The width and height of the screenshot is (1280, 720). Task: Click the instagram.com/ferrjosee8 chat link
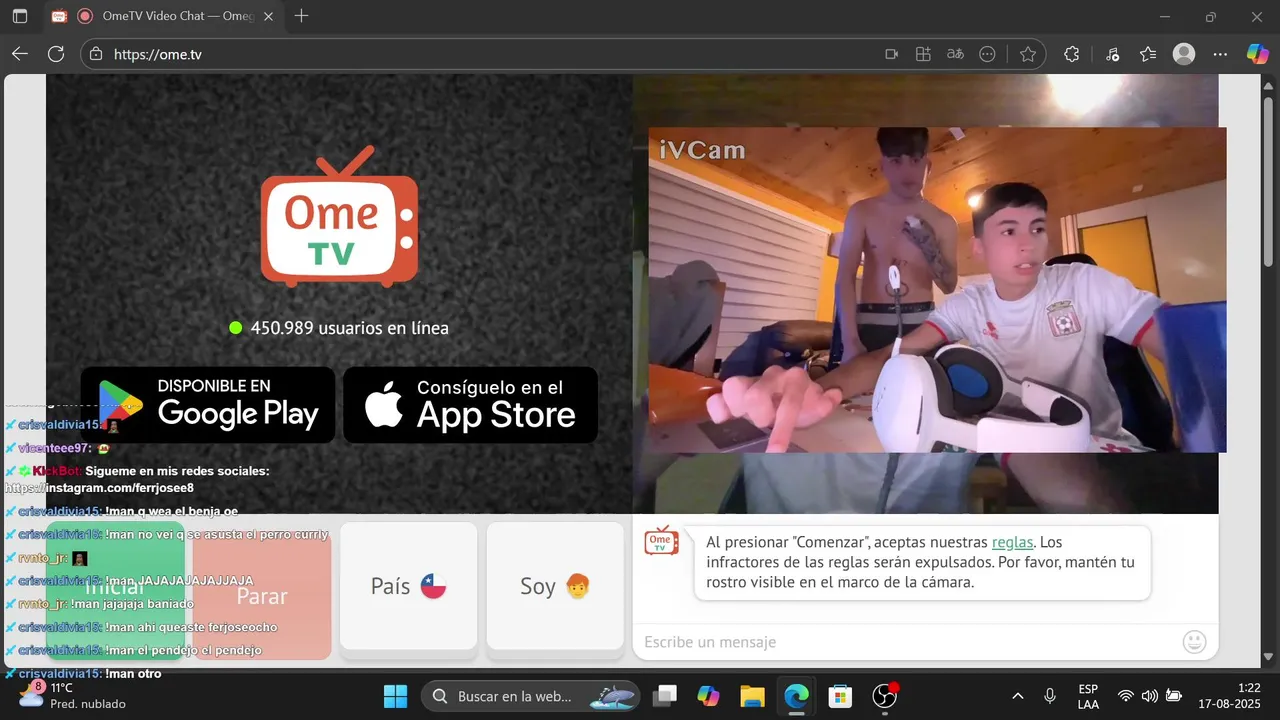point(100,488)
